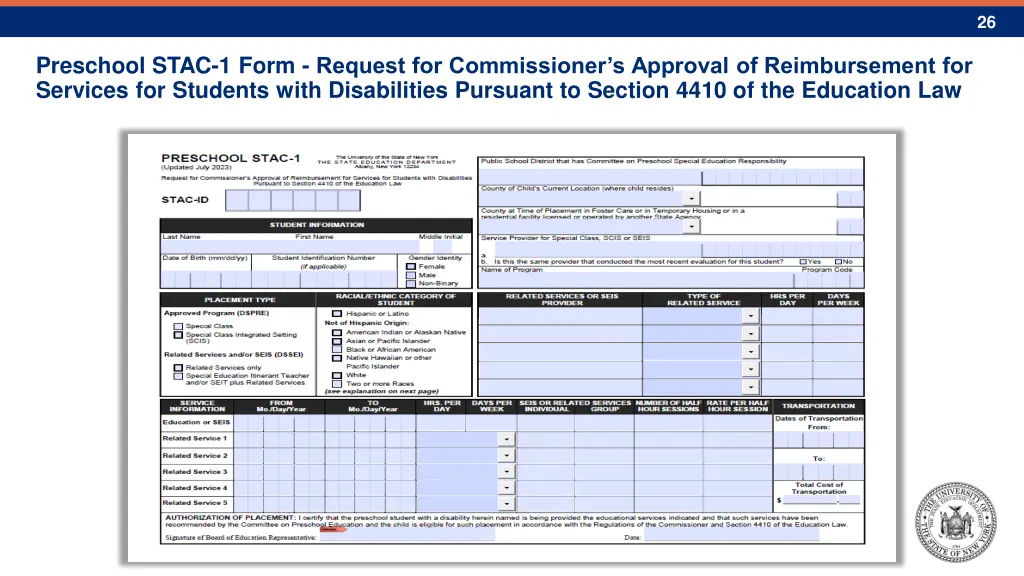Open first Type of Related Service dropdown
The height and width of the screenshot is (576, 1024).
[x=751, y=316]
